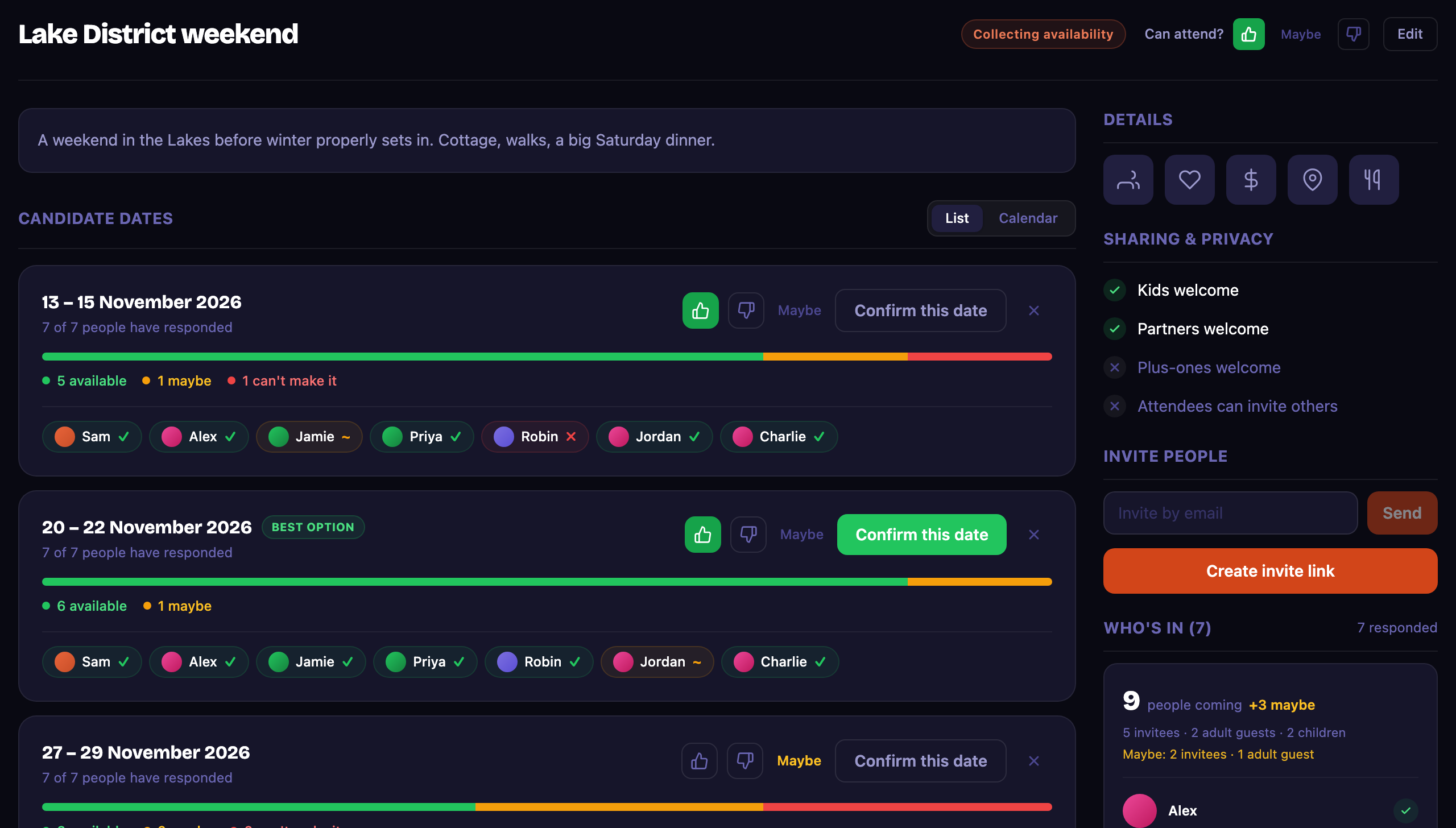Click Create invite link button

click(1270, 571)
